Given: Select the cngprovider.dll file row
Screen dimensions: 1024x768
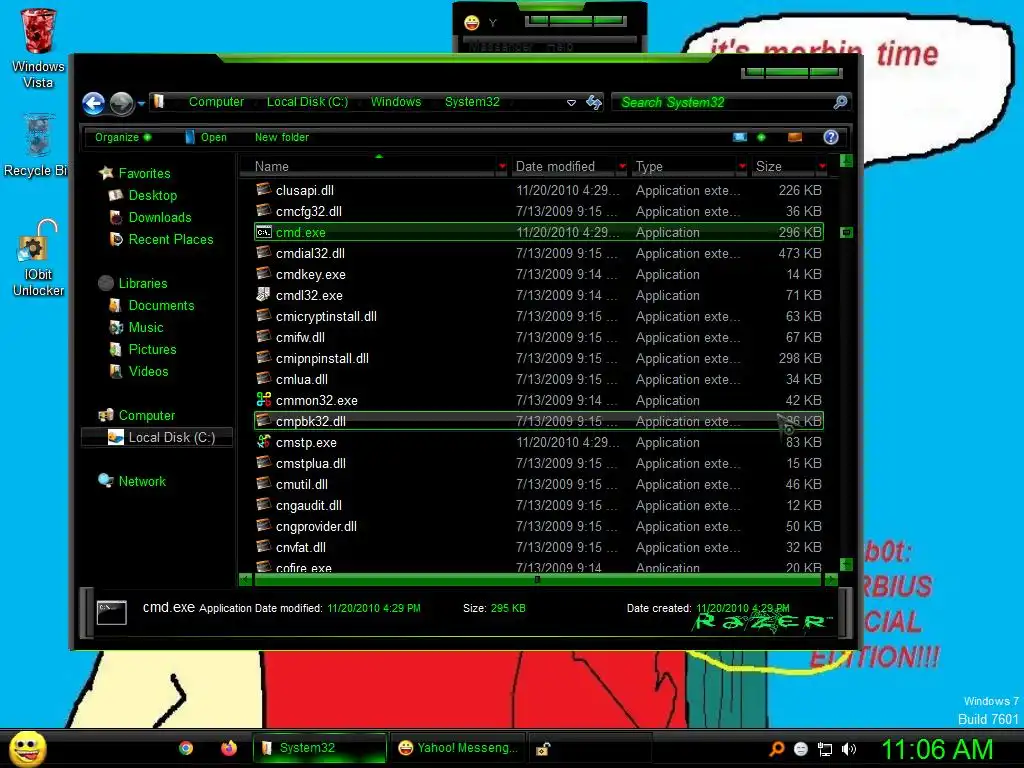Looking at the screenshot, I should (x=539, y=526).
